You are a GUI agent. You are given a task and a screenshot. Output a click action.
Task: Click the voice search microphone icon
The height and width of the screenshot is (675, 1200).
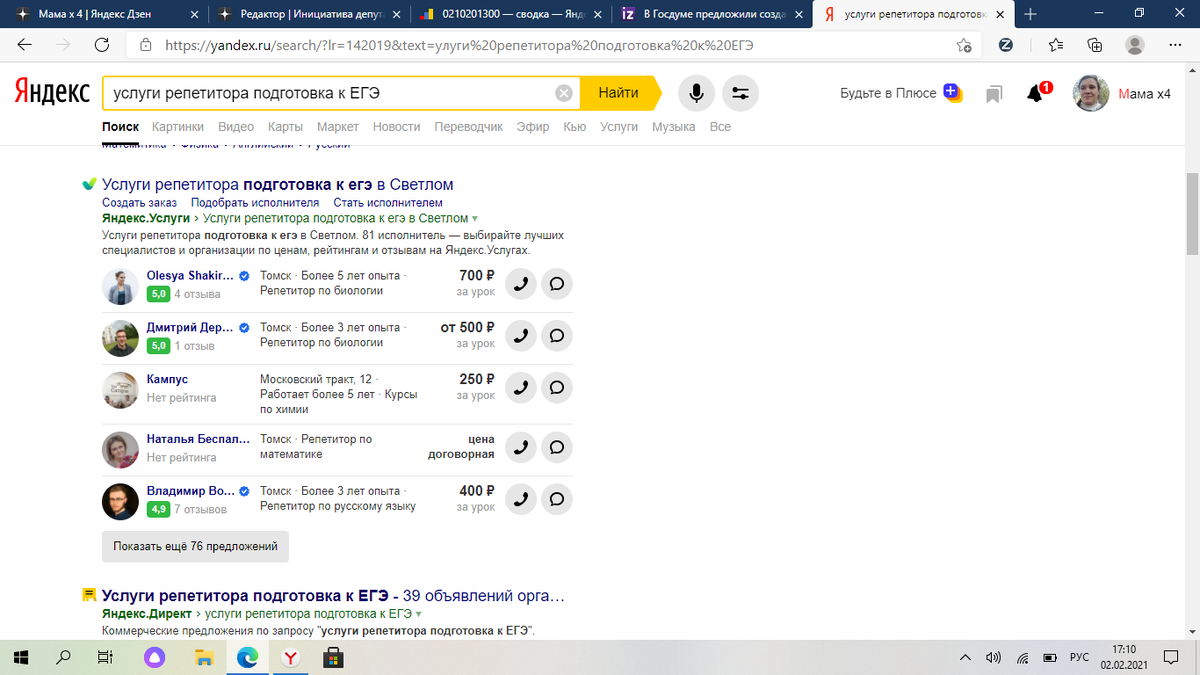[696, 94]
